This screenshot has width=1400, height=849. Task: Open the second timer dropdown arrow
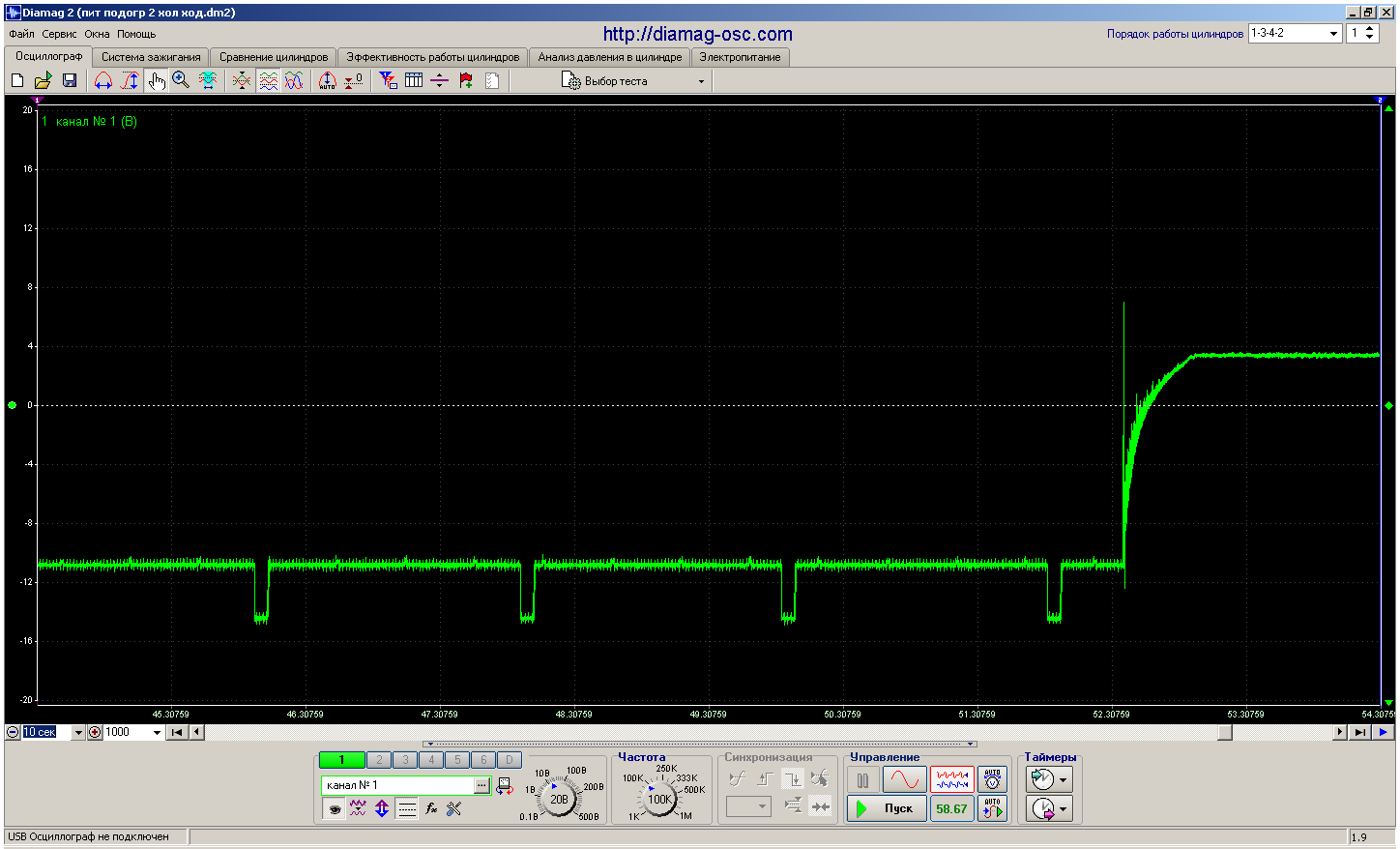(x=1065, y=808)
